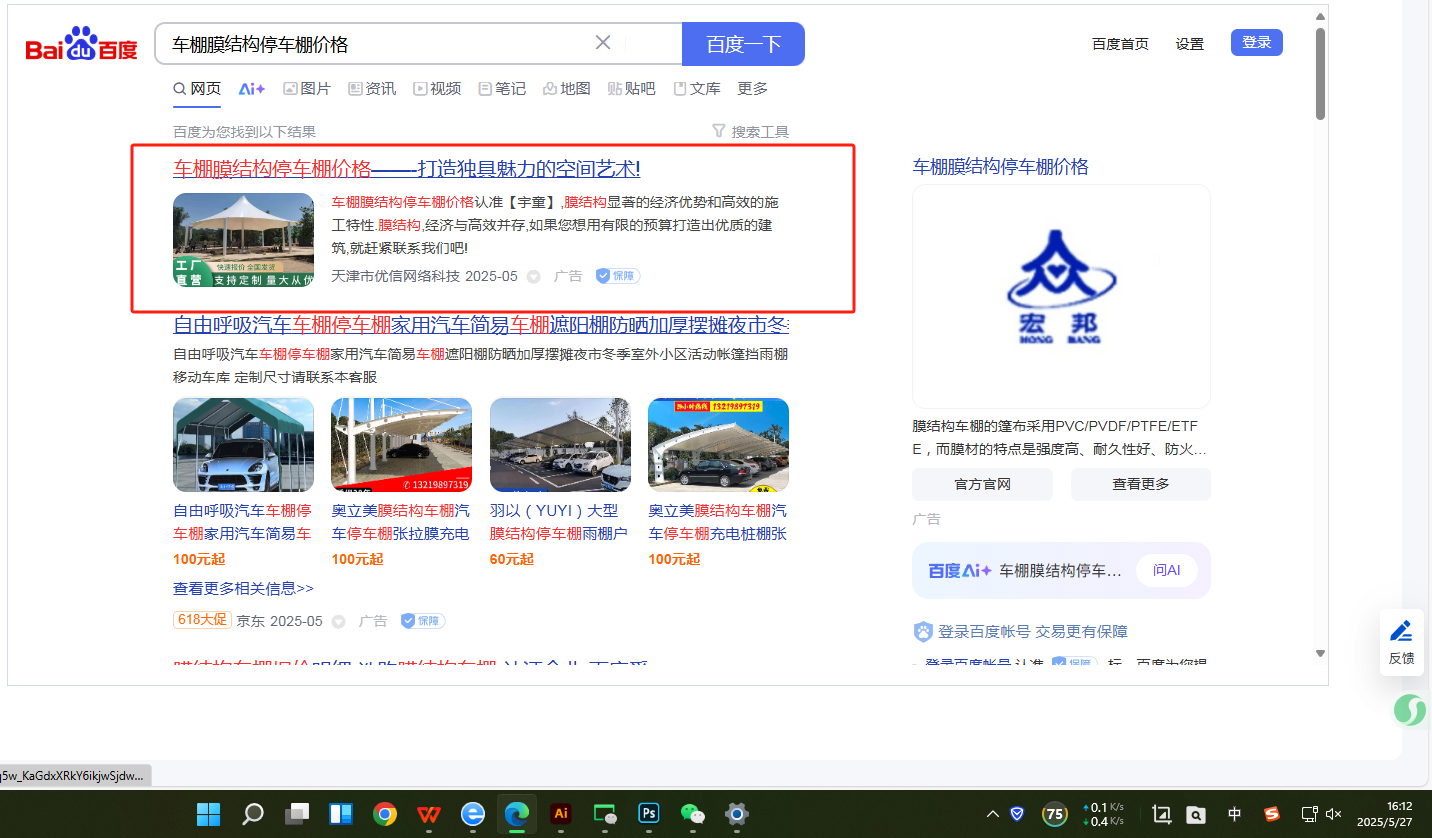Click the muted volume tray icon
The height and width of the screenshot is (838, 1432).
point(1333,814)
